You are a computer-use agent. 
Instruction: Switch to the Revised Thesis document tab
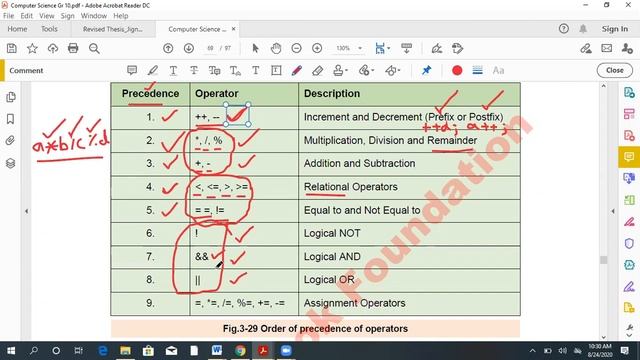click(x=113, y=29)
